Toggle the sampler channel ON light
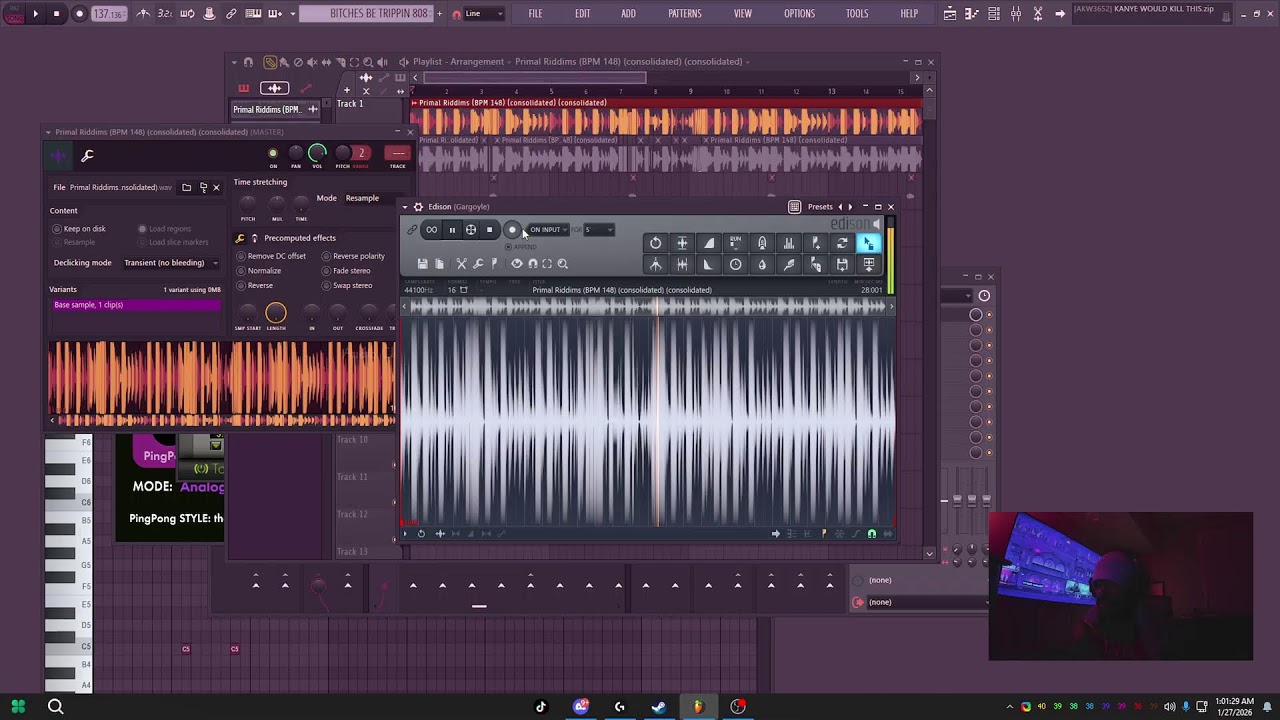 273,153
